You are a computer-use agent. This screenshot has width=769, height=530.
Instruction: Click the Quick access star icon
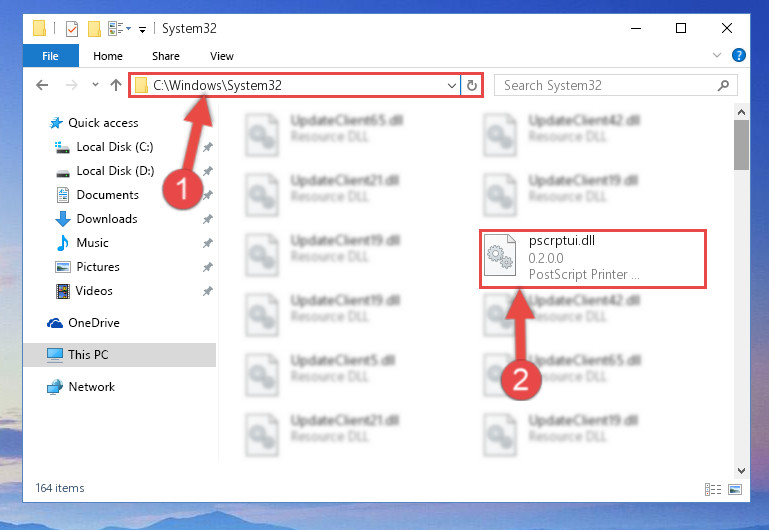click(56, 123)
